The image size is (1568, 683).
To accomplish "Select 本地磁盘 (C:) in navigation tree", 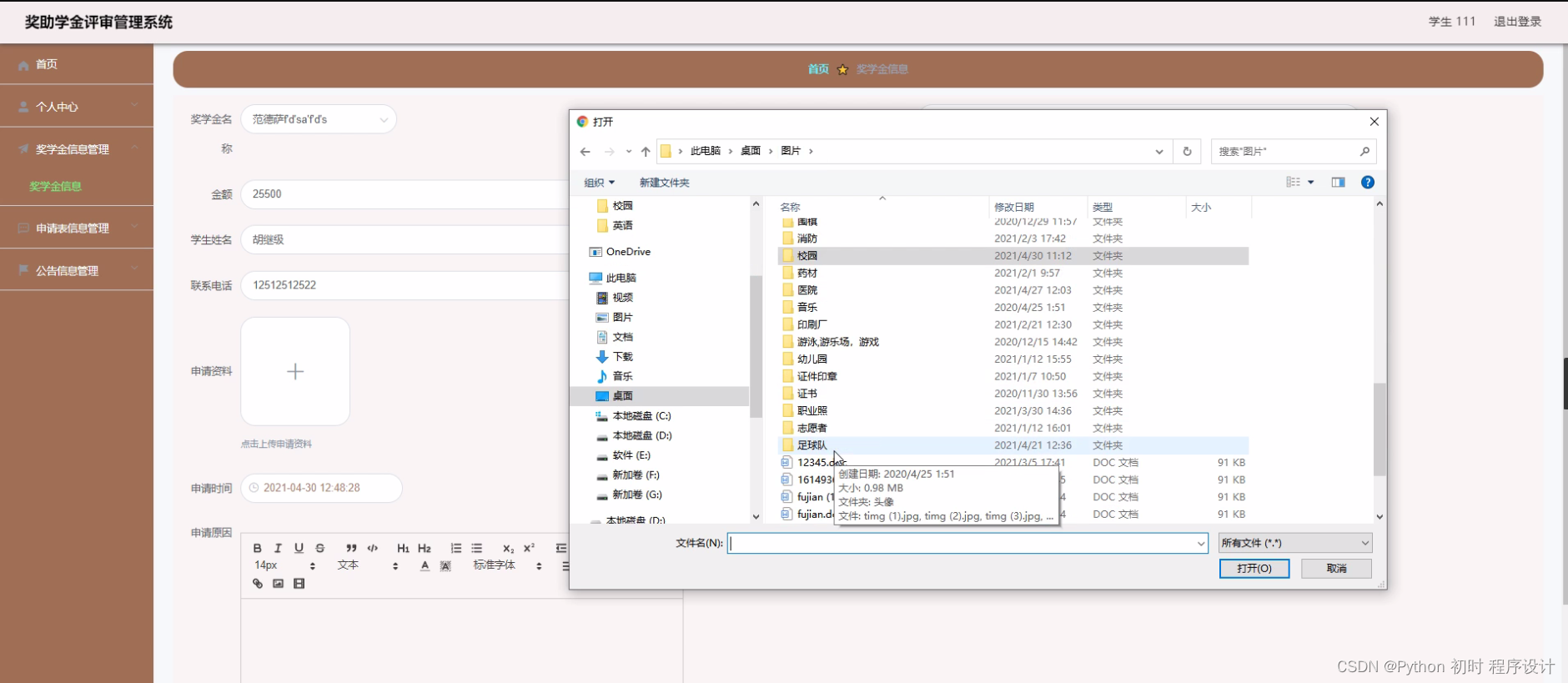I will pyautogui.click(x=641, y=415).
